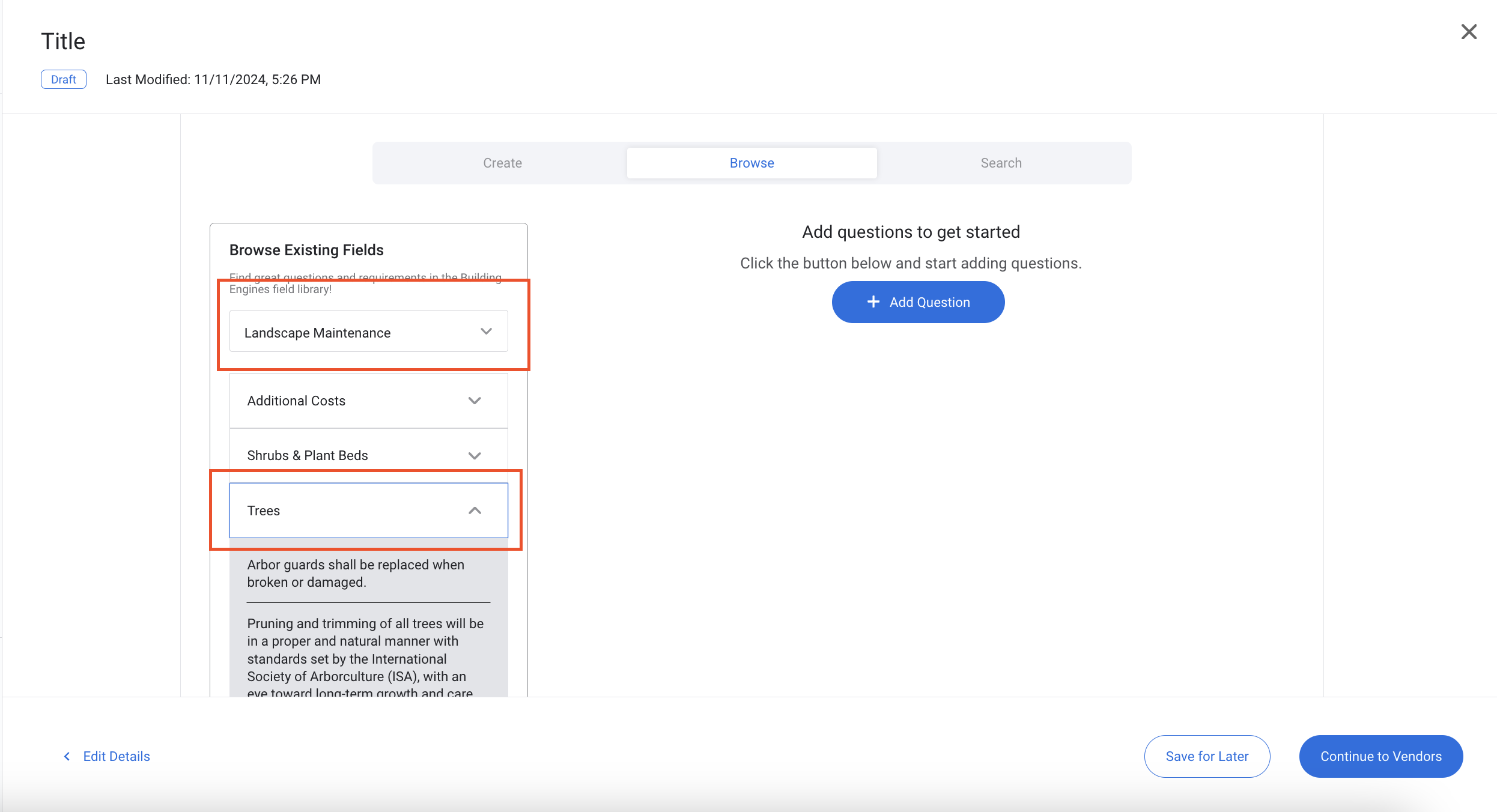Switch to the Search tab
This screenshot has width=1497, height=812.
click(x=1001, y=163)
